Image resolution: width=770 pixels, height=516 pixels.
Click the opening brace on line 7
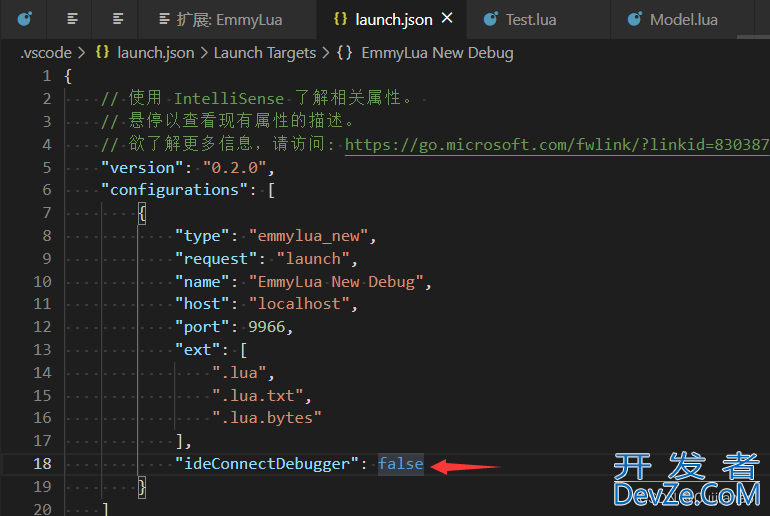[x=142, y=213]
